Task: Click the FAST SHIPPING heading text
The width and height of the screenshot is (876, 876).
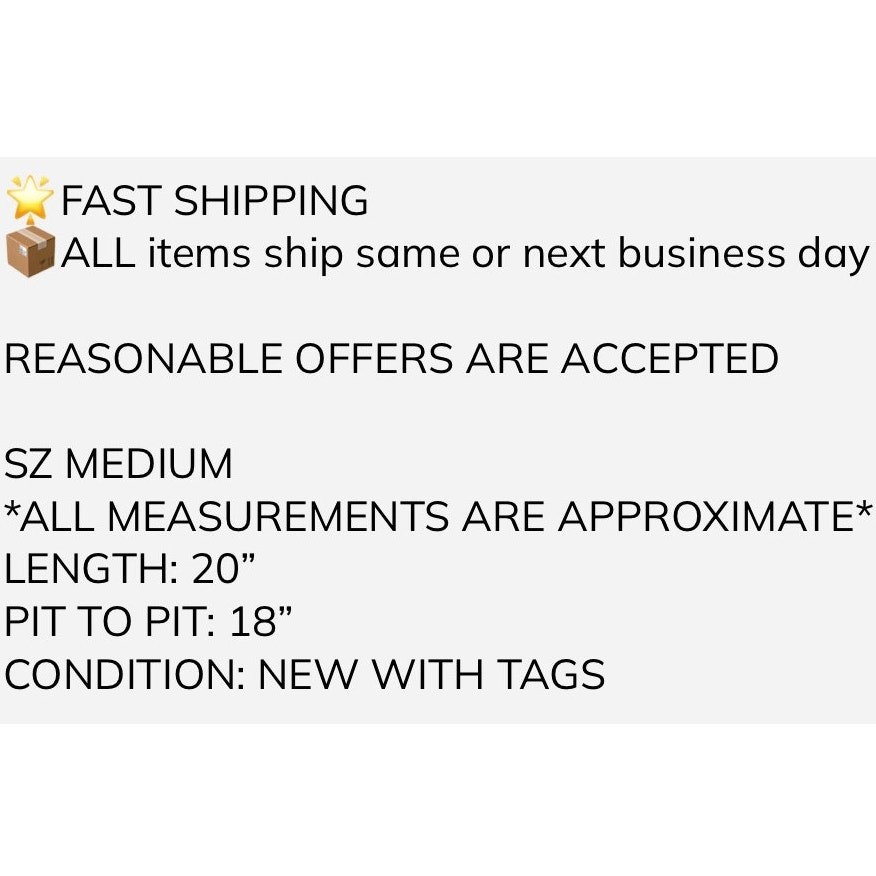Action: pyautogui.click(x=214, y=201)
